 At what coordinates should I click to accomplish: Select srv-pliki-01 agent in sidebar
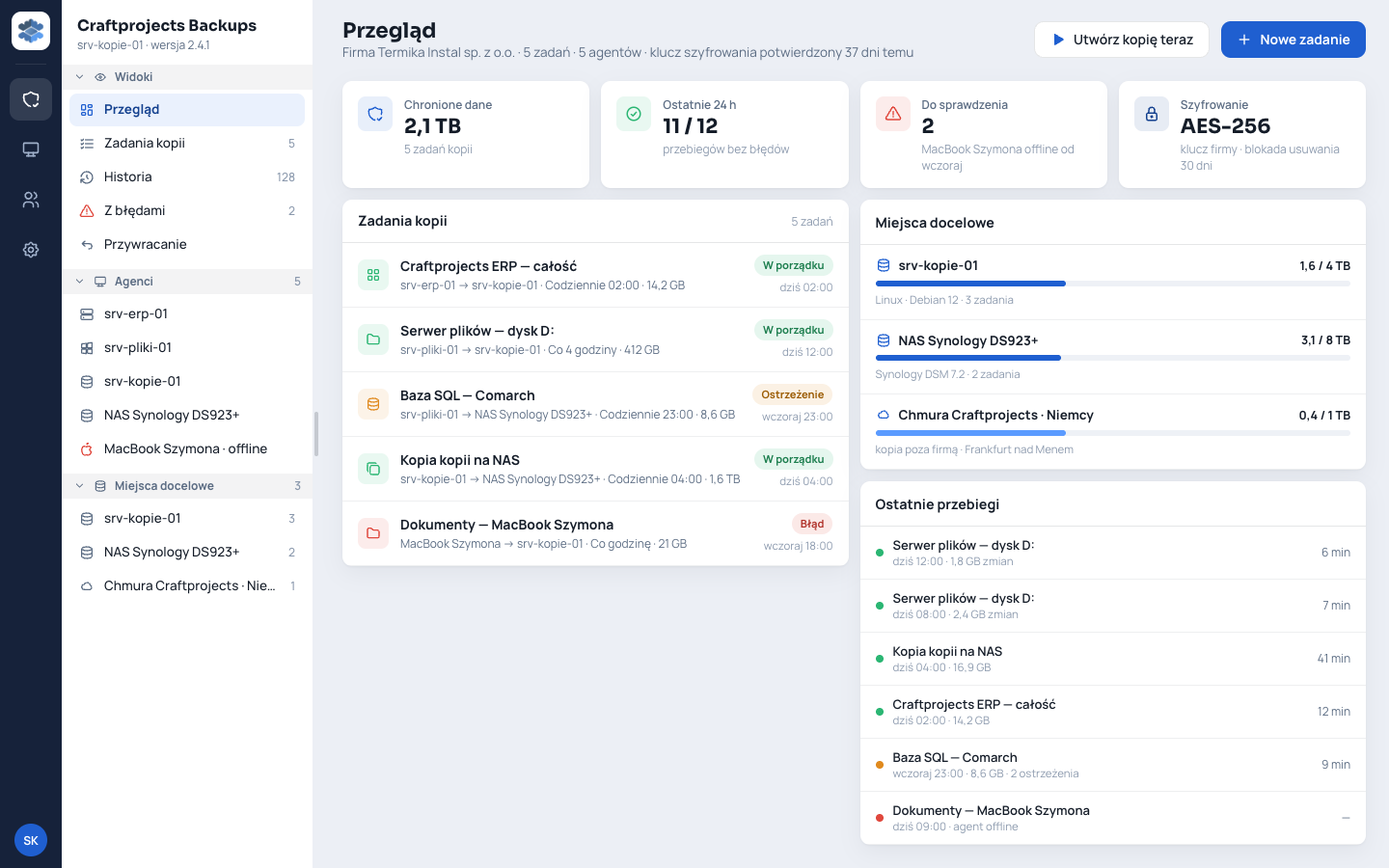coord(187,348)
